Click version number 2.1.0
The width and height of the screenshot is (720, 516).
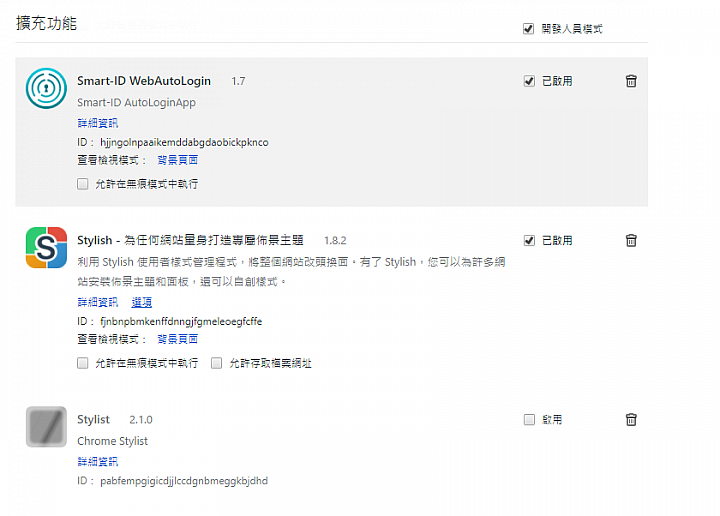141,420
